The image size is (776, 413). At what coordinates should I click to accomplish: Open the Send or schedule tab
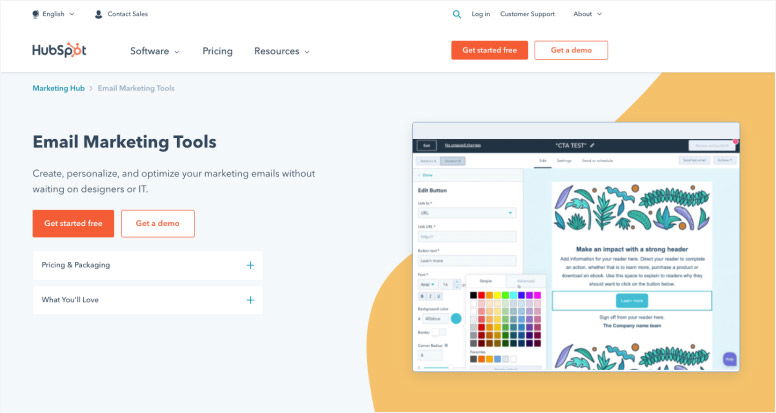pos(597,161)
